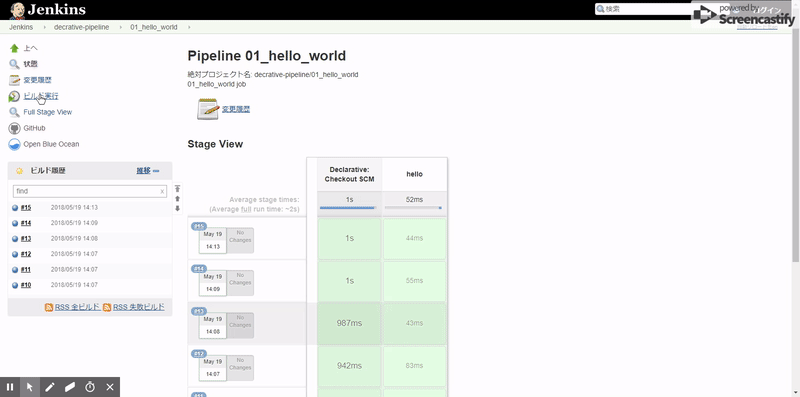
Task: Click the RSS icon for 全ビルド feed
Action: (x=49, y=307)
